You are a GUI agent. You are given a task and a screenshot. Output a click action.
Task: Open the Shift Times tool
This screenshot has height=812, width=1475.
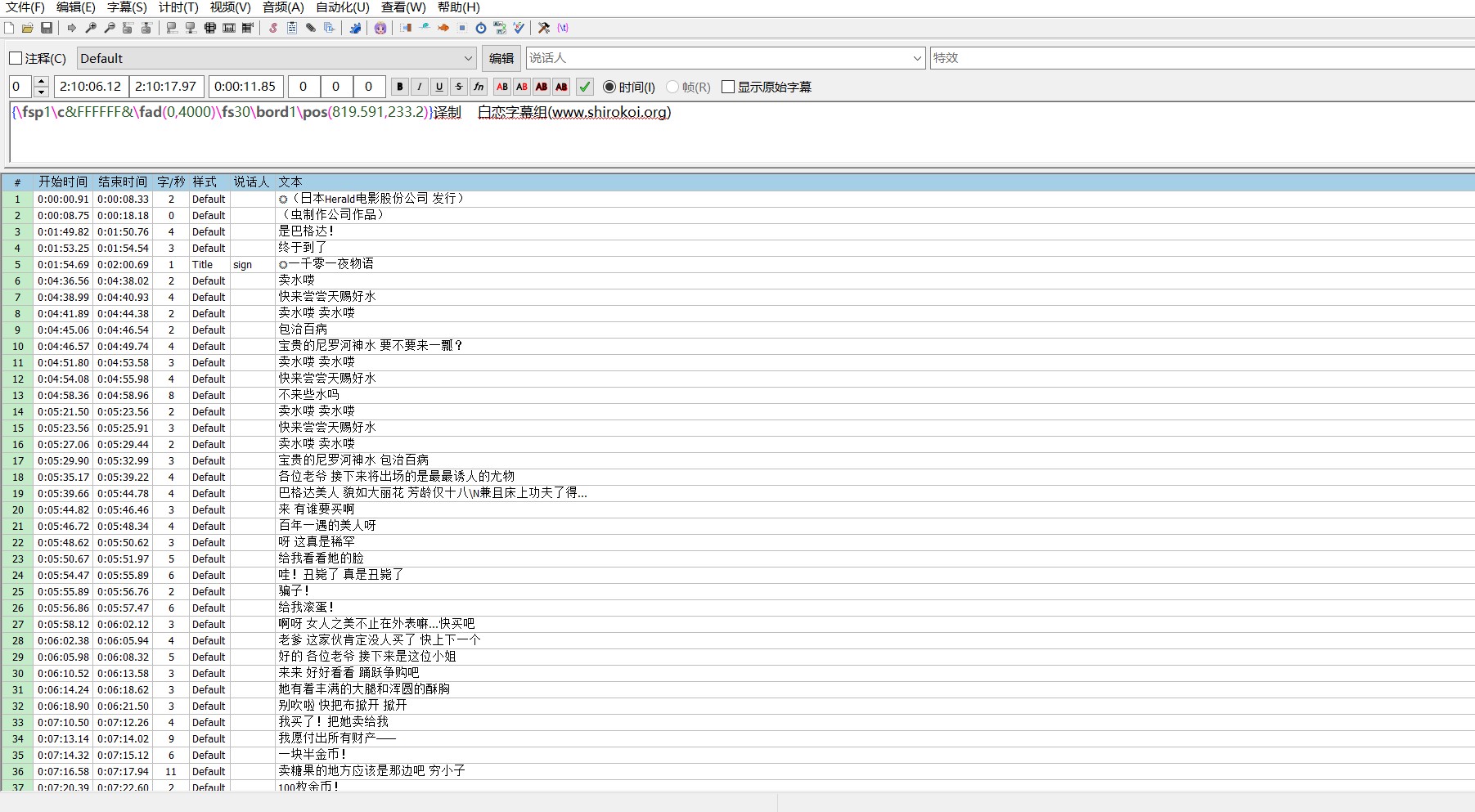point(406,28)
